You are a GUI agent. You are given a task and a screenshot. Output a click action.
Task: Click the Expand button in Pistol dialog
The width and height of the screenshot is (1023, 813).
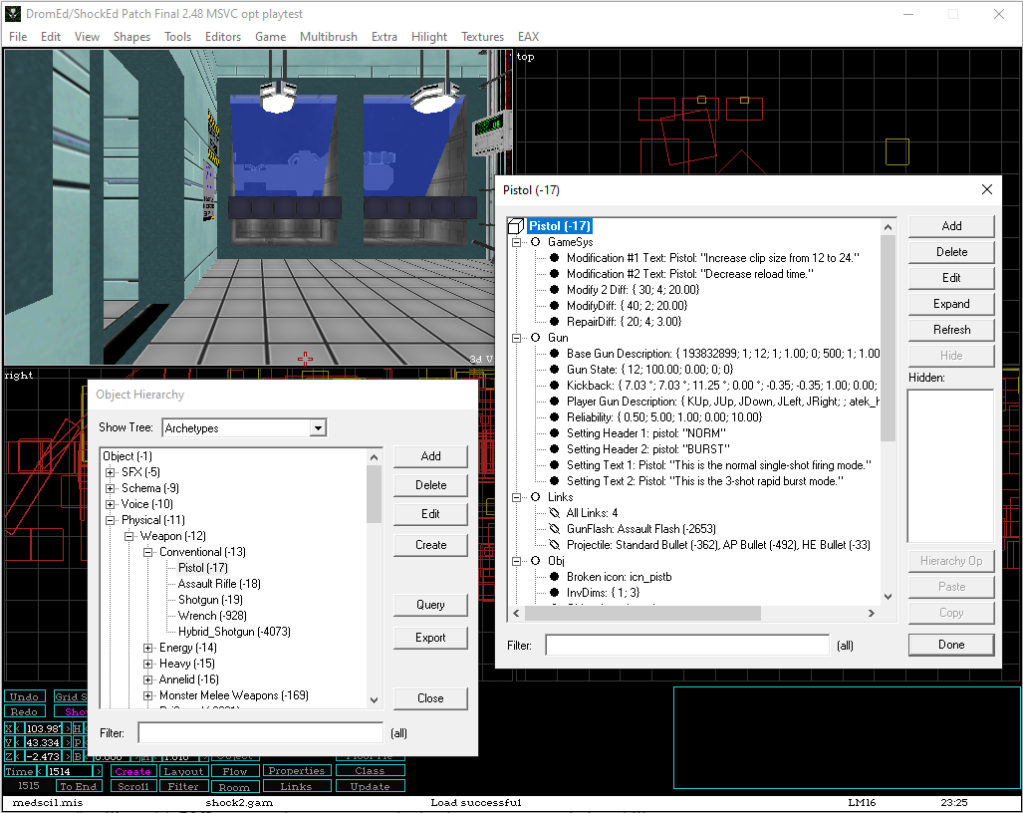pos(951,304)
